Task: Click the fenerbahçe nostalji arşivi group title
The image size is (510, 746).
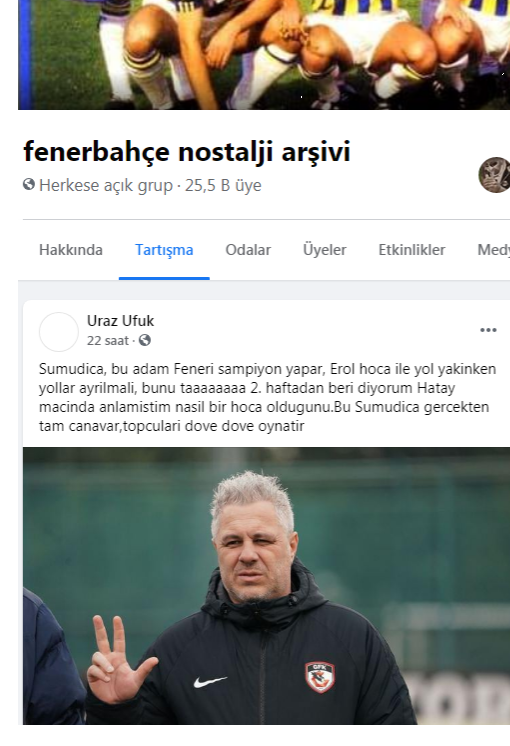Action: pyautogui.click(x=187, y=152)
